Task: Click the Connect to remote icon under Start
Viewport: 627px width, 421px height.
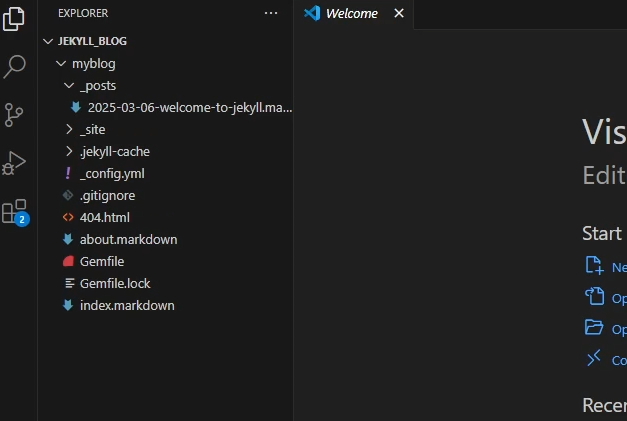Action: [x=594, y=358]
